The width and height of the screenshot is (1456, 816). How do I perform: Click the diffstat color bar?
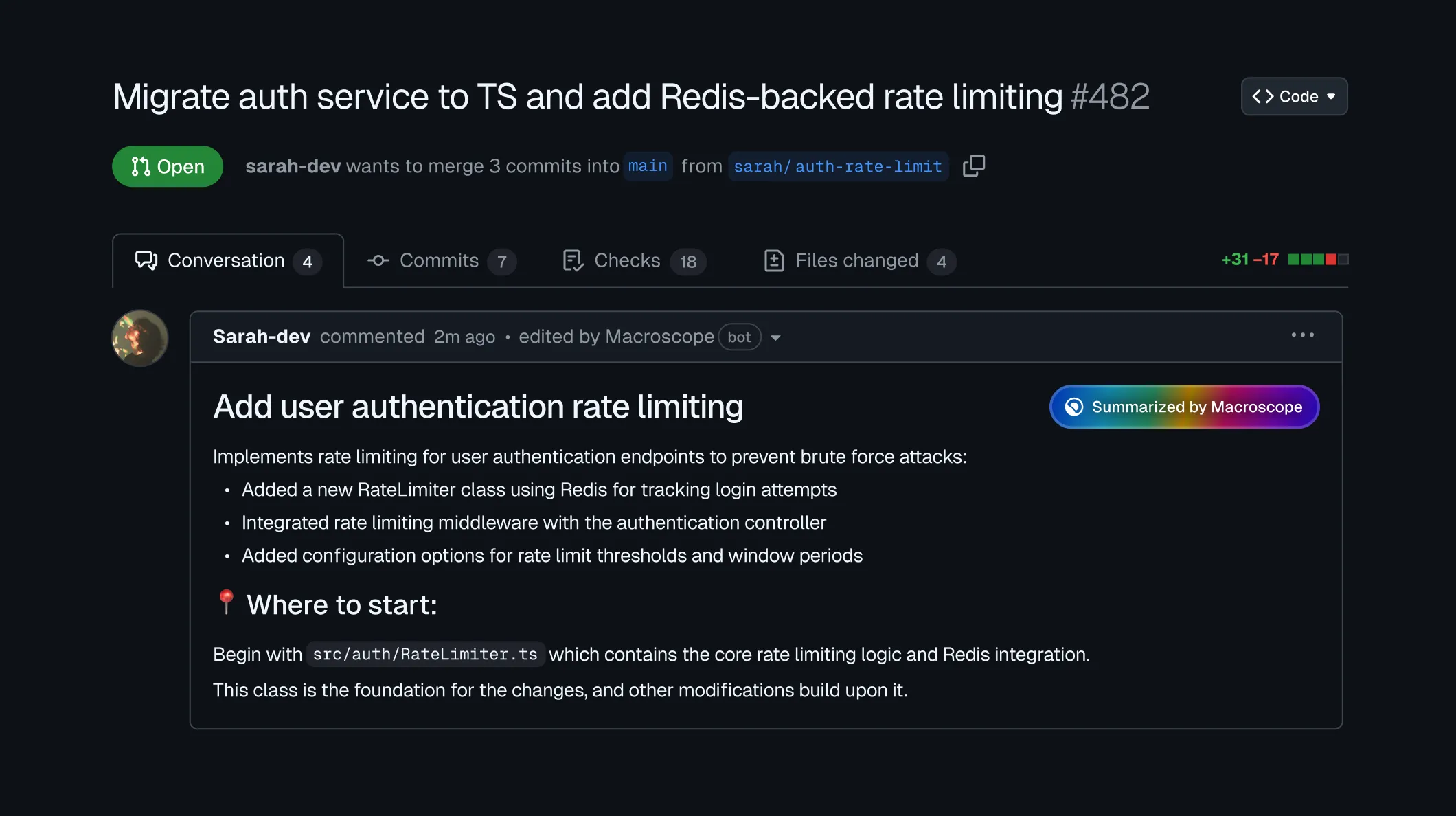tap(1318, 260)
